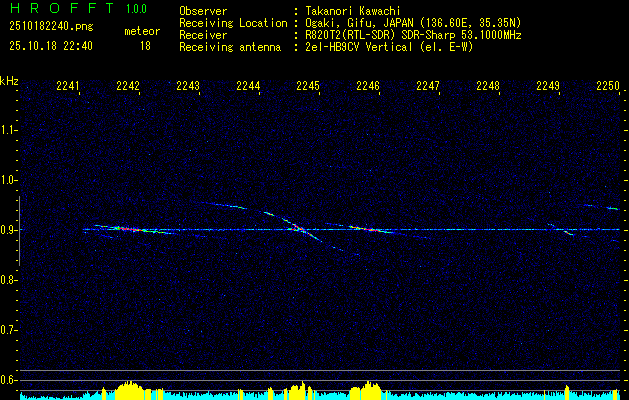Click time marker 2244
This screenshot has width=629, height=400.
tap(248, 85)
